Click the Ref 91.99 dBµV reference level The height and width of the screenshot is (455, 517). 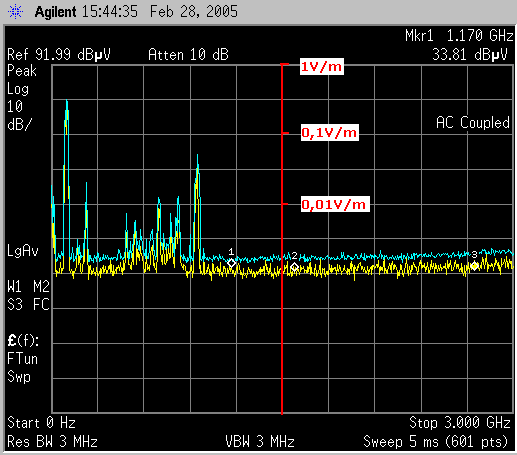(59, 55)
